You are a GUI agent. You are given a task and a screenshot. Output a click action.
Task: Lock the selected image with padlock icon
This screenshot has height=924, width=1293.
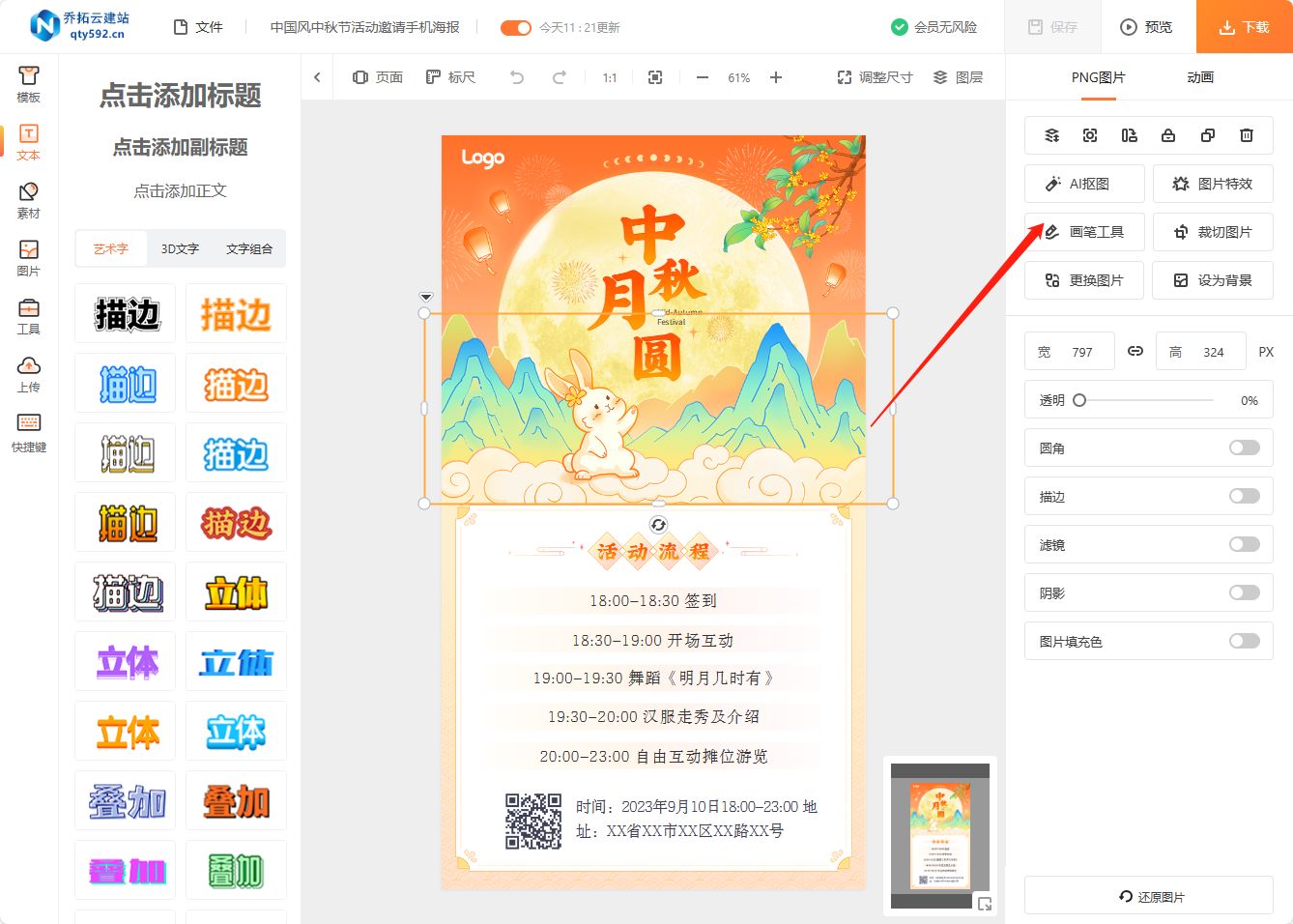[x=1168, y=135]
